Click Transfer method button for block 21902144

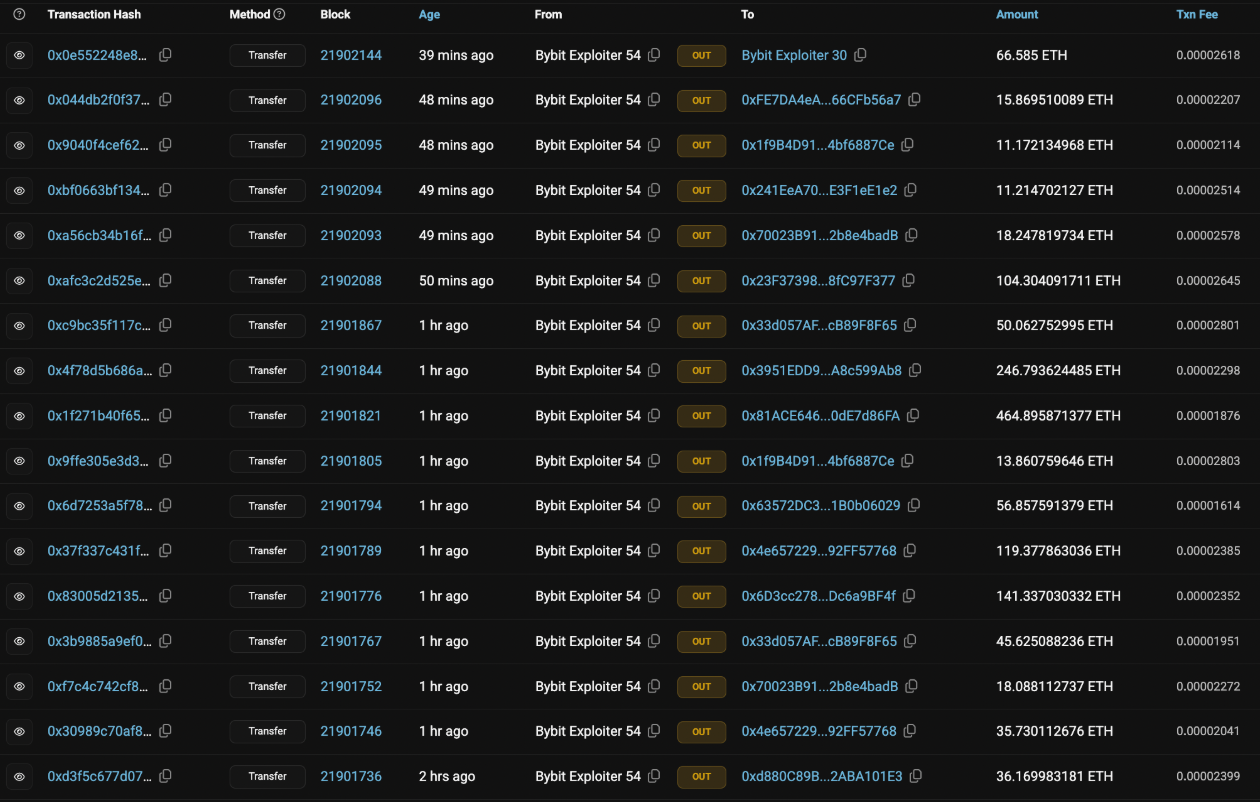click(x=267, y=55)
